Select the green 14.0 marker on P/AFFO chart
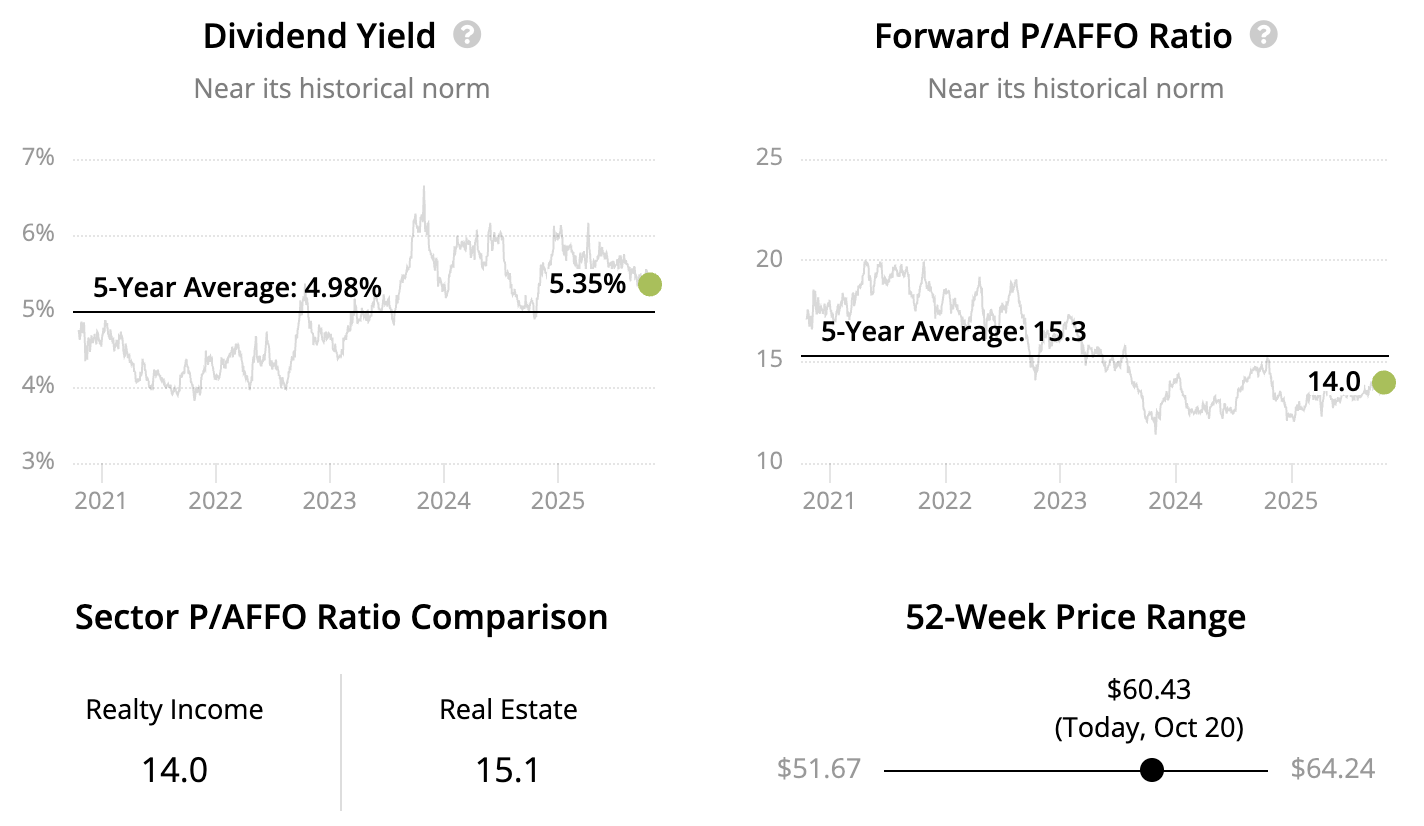 pyautogui.click(x=1384, y=382)
